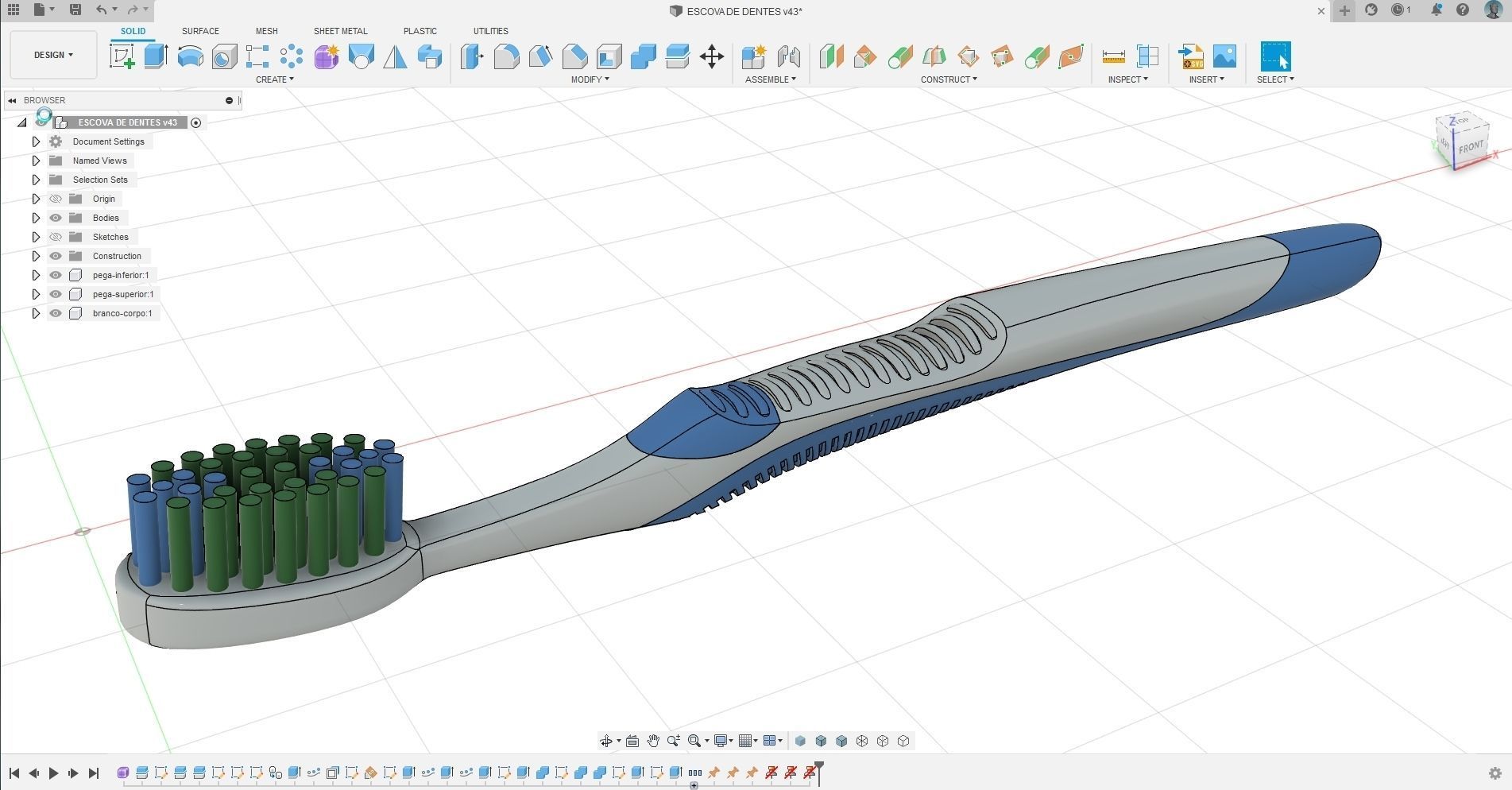
Task: Hide the Bodies folder
Action: pyautogui.click(x=56, y=218)
